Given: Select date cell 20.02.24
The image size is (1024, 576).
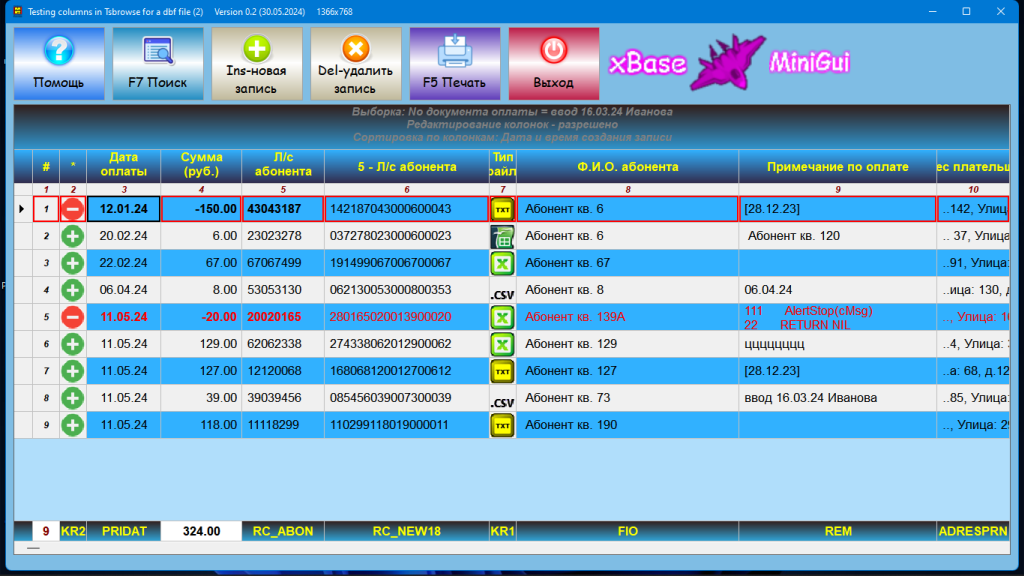Looking at the screenshot, I should tap(123, 236).
